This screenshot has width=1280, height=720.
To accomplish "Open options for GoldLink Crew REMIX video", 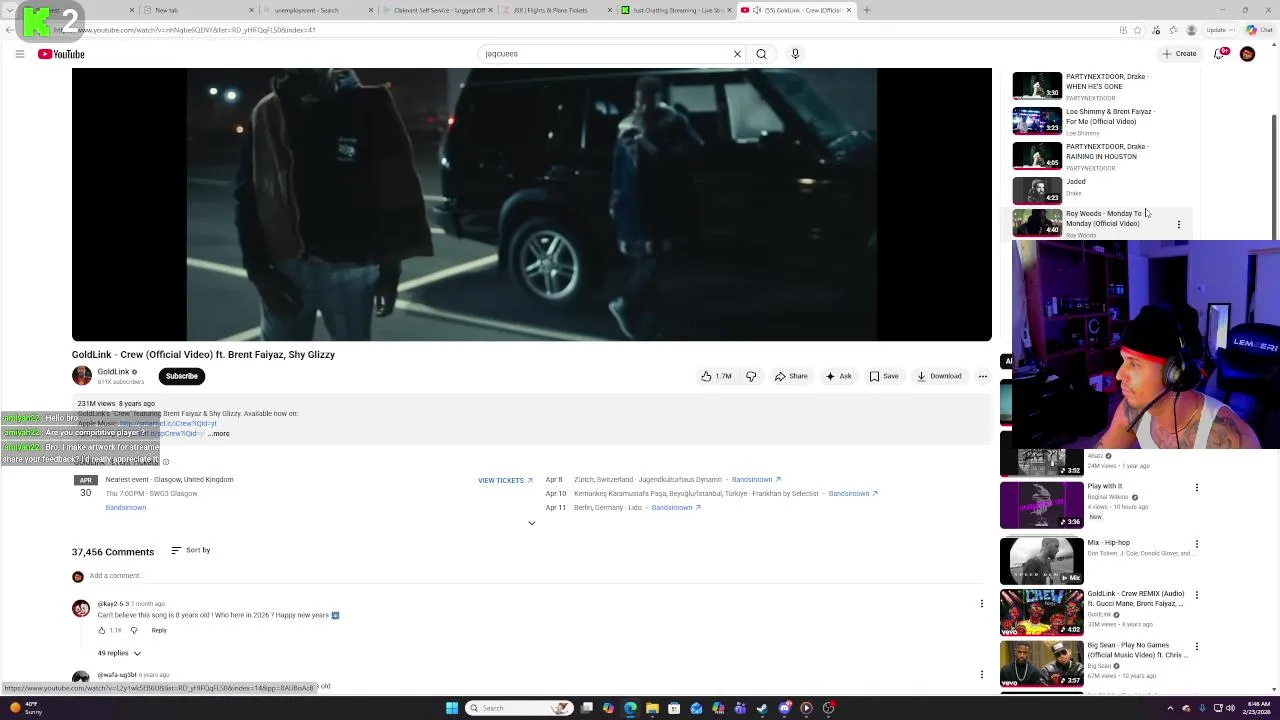I will [x=1197, y=595].
